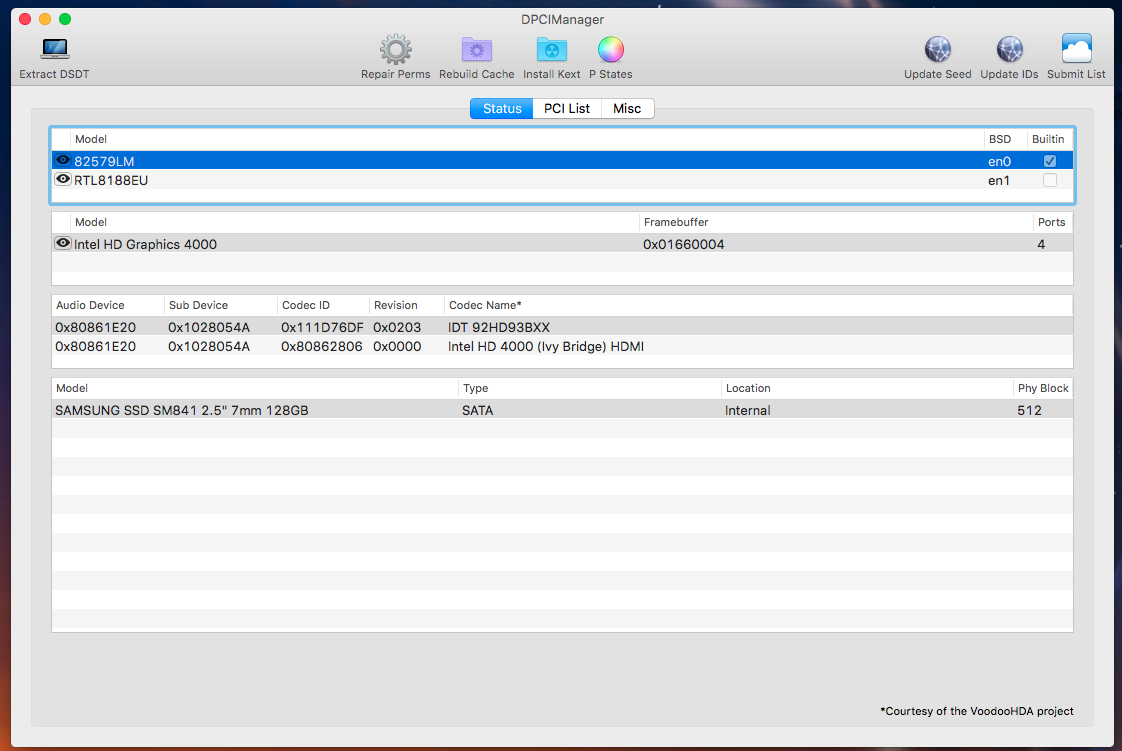
Task: Select the Status tab
Action: tap(502, 108)
